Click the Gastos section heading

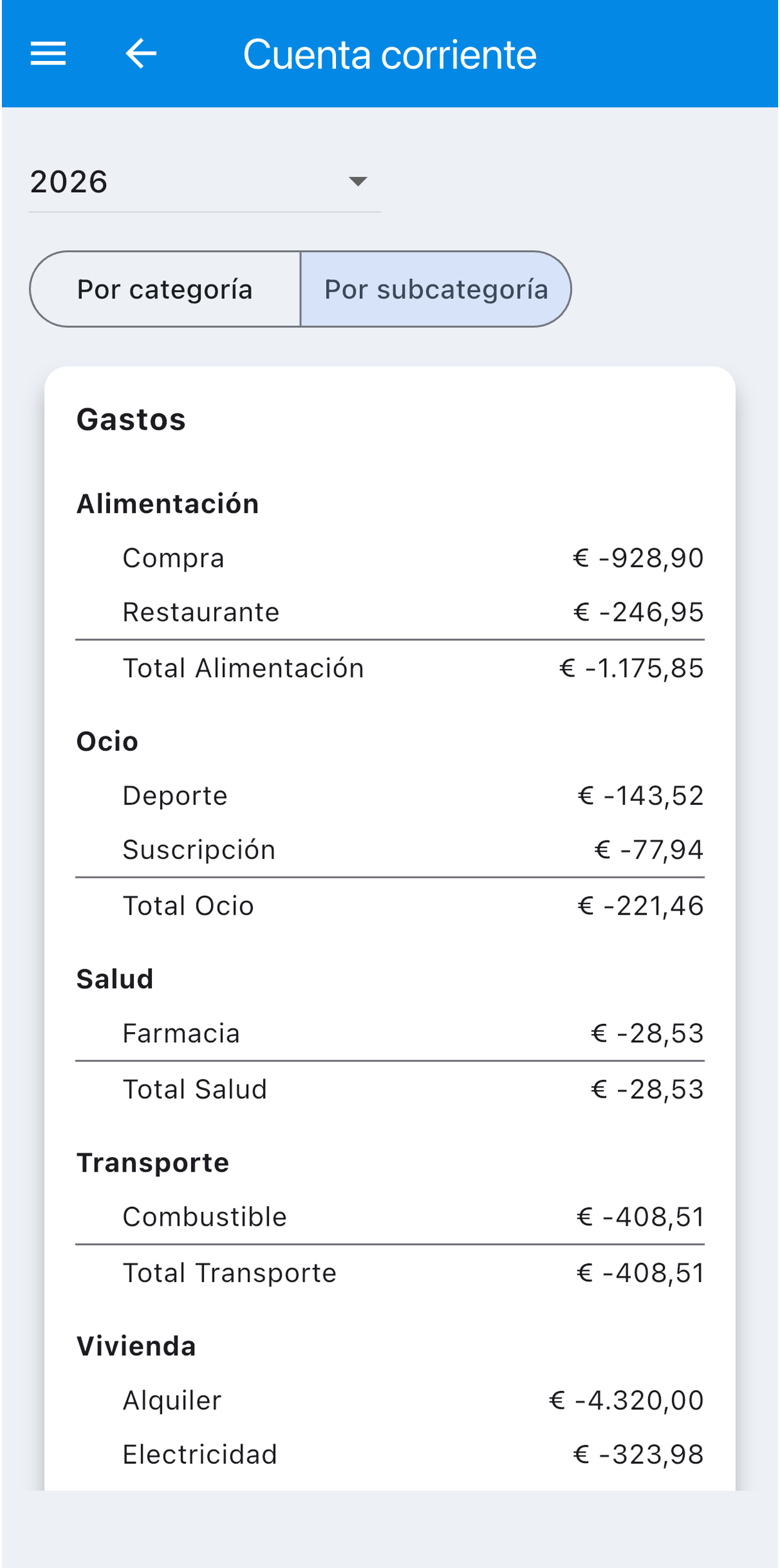[x=131, y=420]
